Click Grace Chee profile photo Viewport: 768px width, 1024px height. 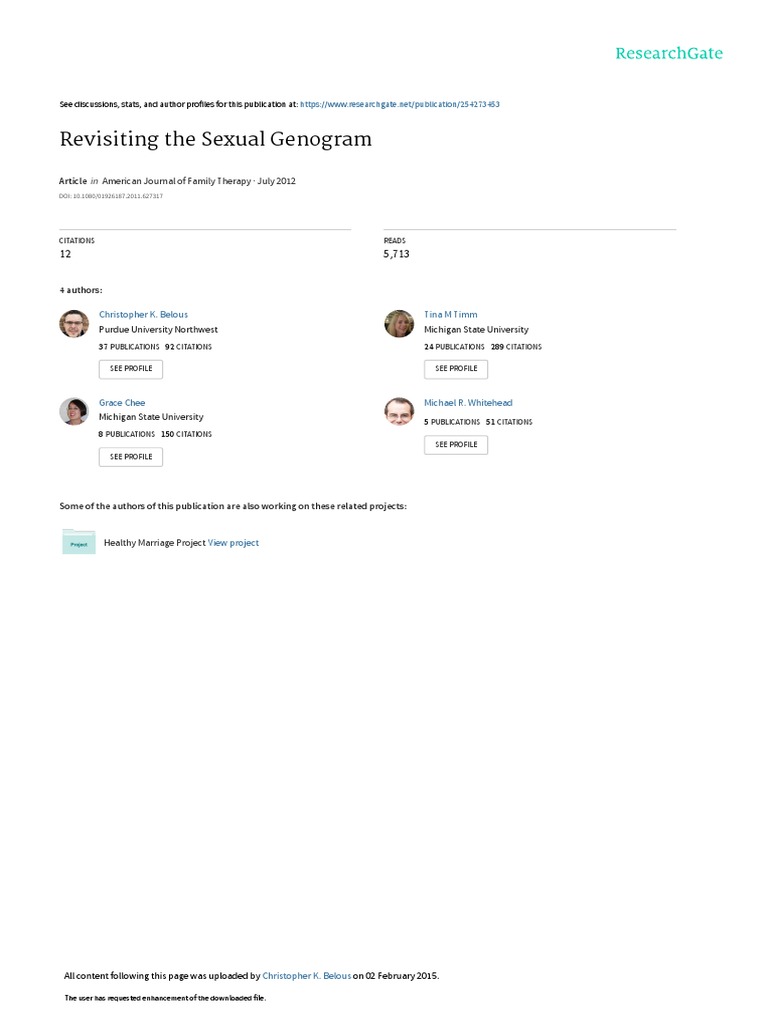74,411
